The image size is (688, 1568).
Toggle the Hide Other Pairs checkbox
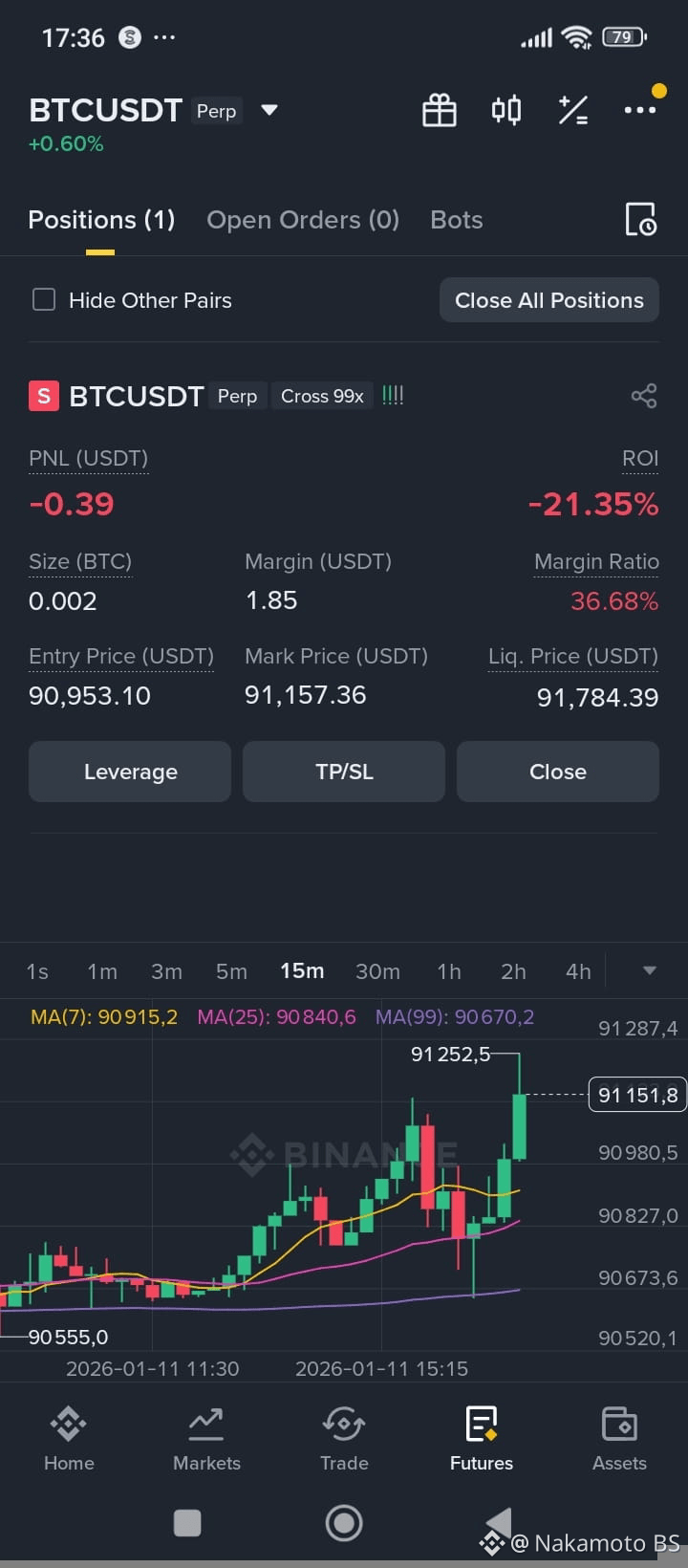(x=44, y=300)
